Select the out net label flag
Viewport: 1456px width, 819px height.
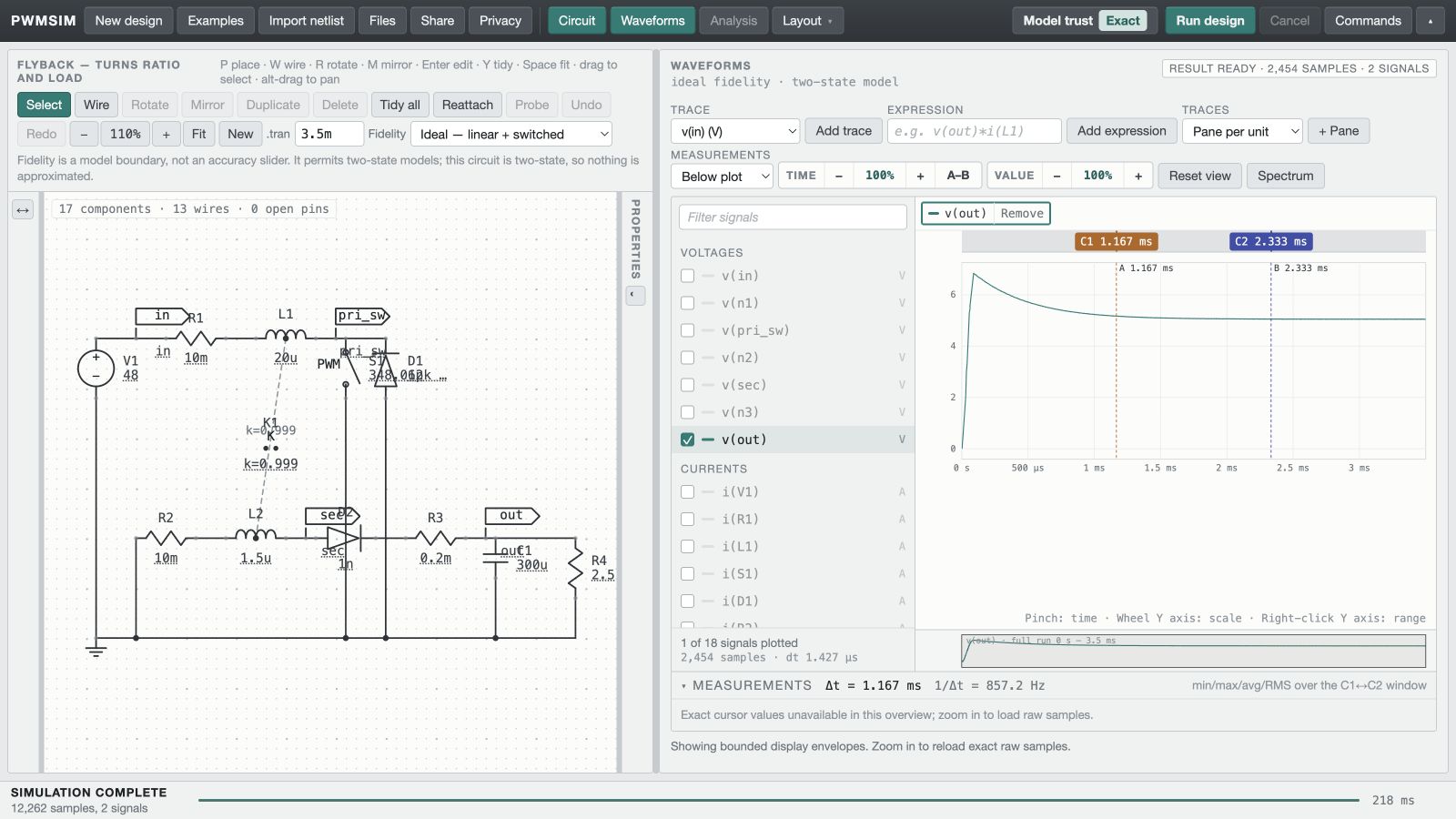pyautogui.click(x=512, y=515)
